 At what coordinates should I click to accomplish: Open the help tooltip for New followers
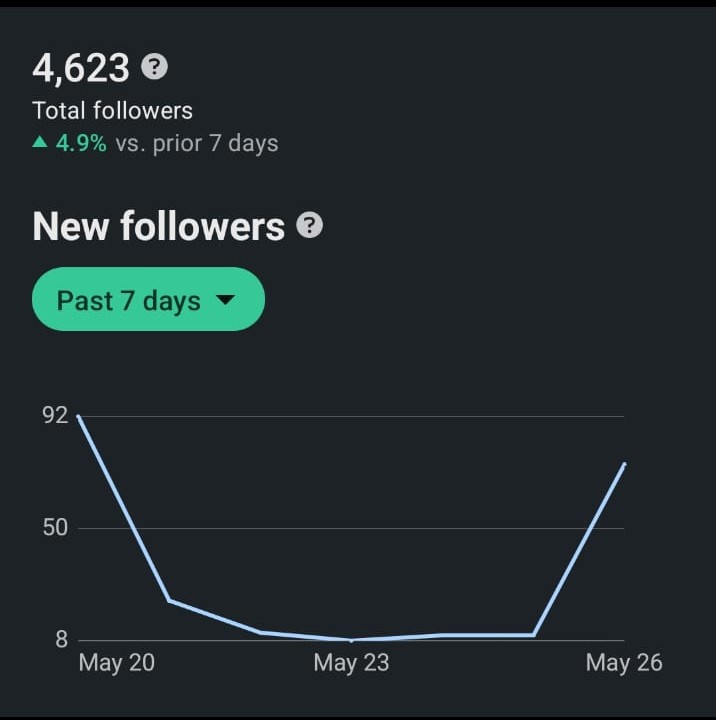(310, 226)
